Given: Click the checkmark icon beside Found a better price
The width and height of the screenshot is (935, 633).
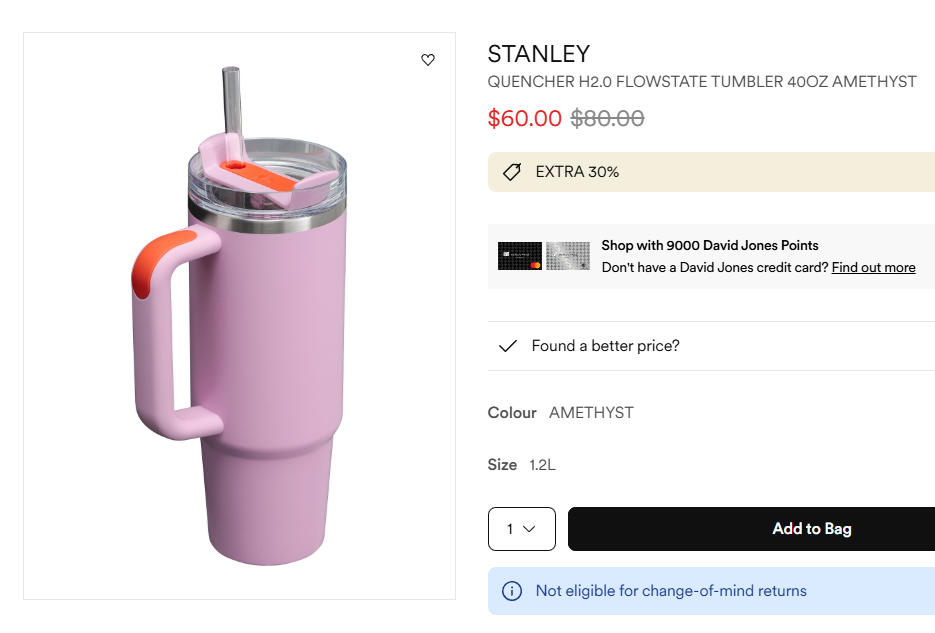Looking at the screenshot, I should pyautogui.click(x=508, y=346).
